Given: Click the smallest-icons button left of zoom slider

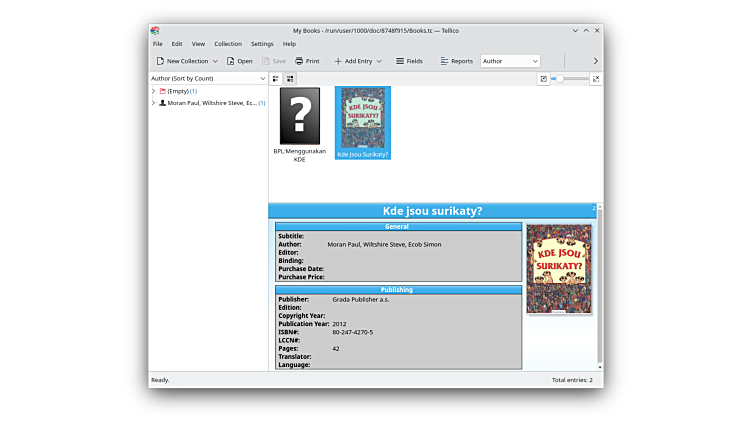Looking at the screenshot, I should coord(544,78).
